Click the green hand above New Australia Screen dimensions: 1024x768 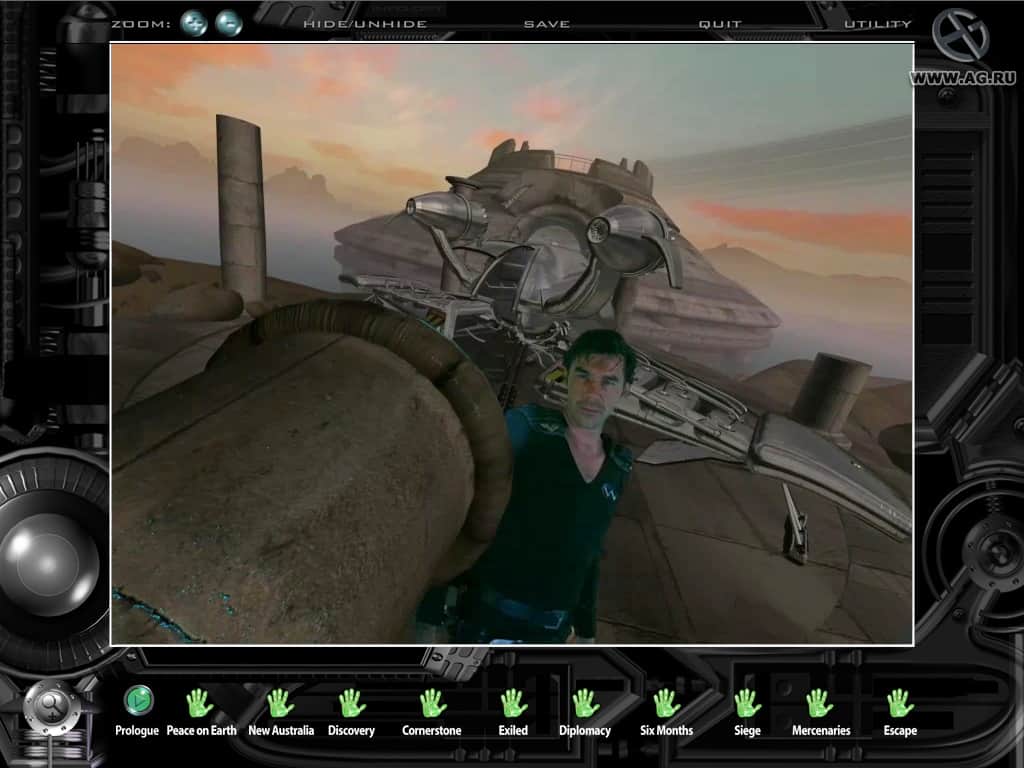point(280,703)
